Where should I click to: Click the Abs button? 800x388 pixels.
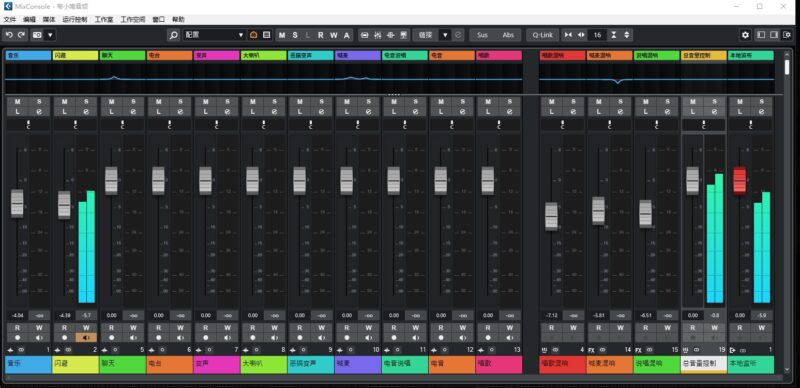click(508, 35)
